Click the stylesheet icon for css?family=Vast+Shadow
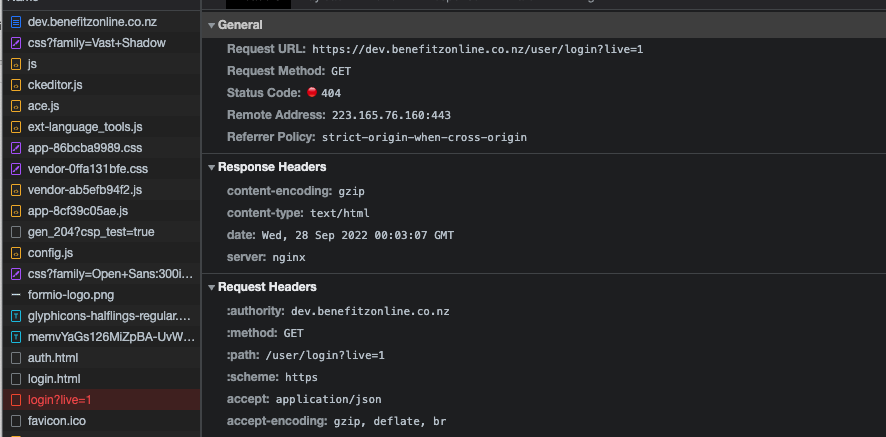The width and height of the screenshot is (886, 437). [x=16, y=43]
